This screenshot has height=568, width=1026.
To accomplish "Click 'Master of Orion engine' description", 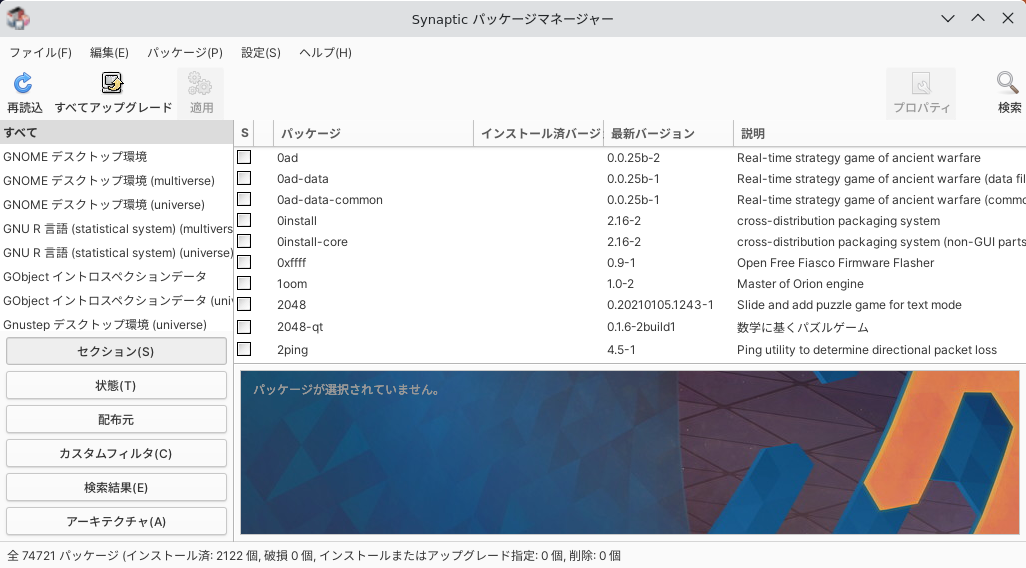I will (800, 283).
